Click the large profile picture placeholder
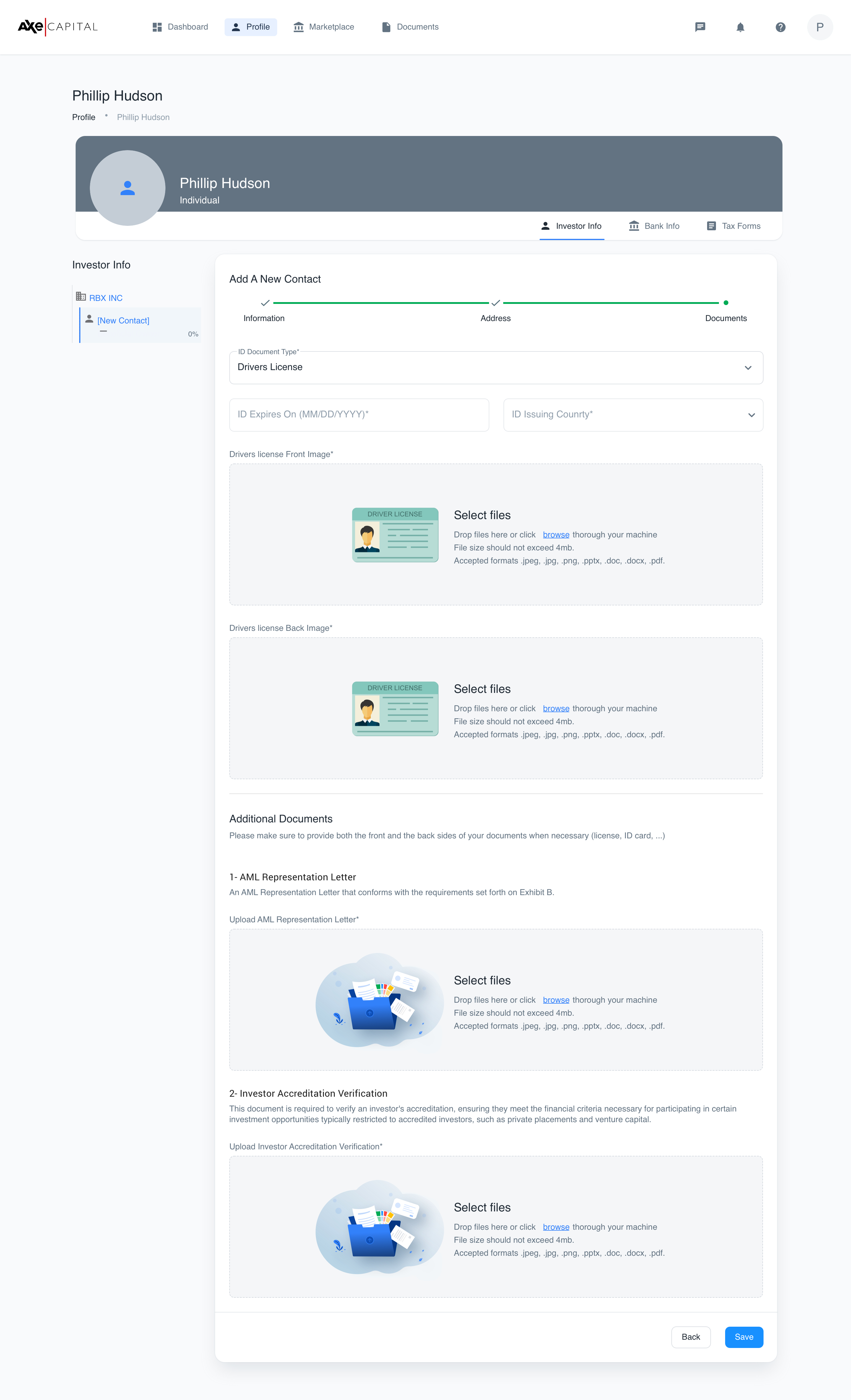This screenshot has width=851, height=1400. (x=128, y=188)
